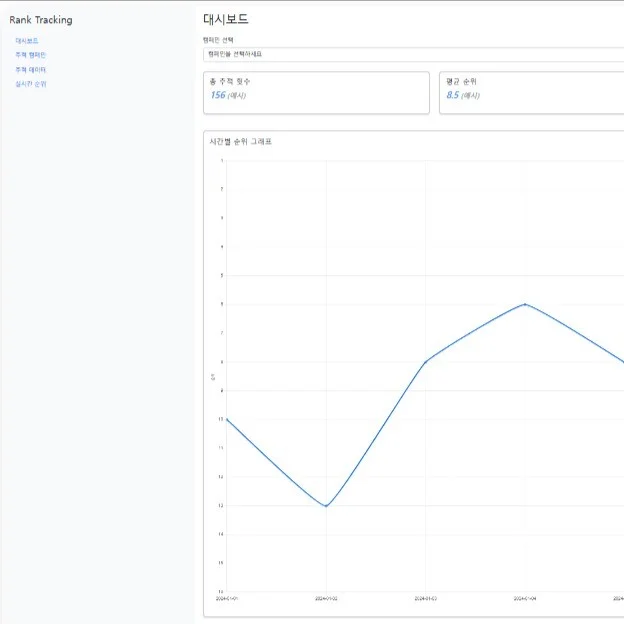Expand the 캠페인 선택 dropdown

412,54
